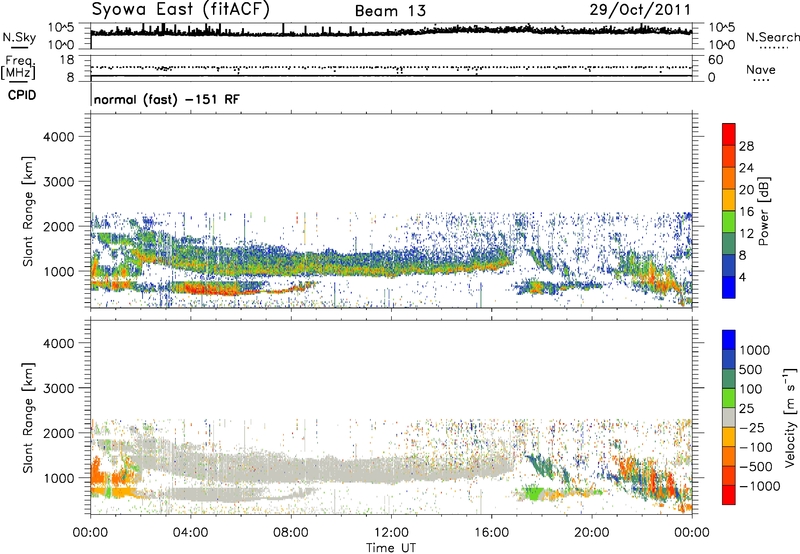
Task: Click the N.Sky noise trace strip
Action: (x=391, y=36)
